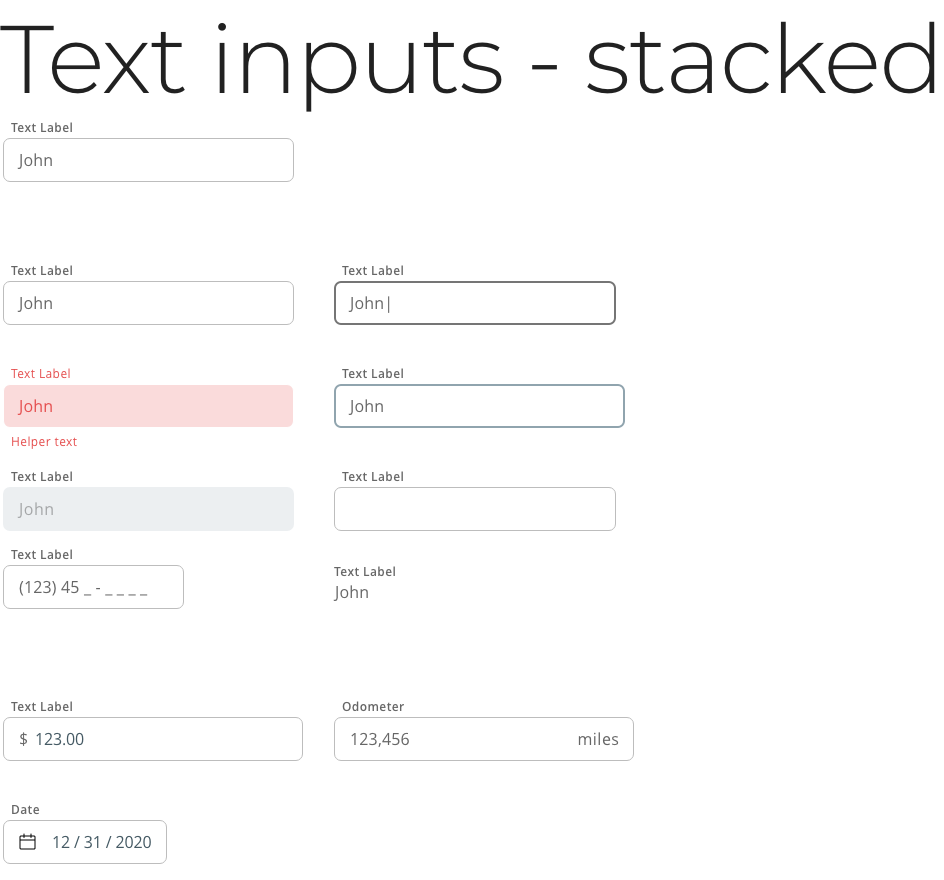Click the blue-gray bordered John input
Viewport: 944px width, 880px height.
pyautogui.click(x=479, y=406)
